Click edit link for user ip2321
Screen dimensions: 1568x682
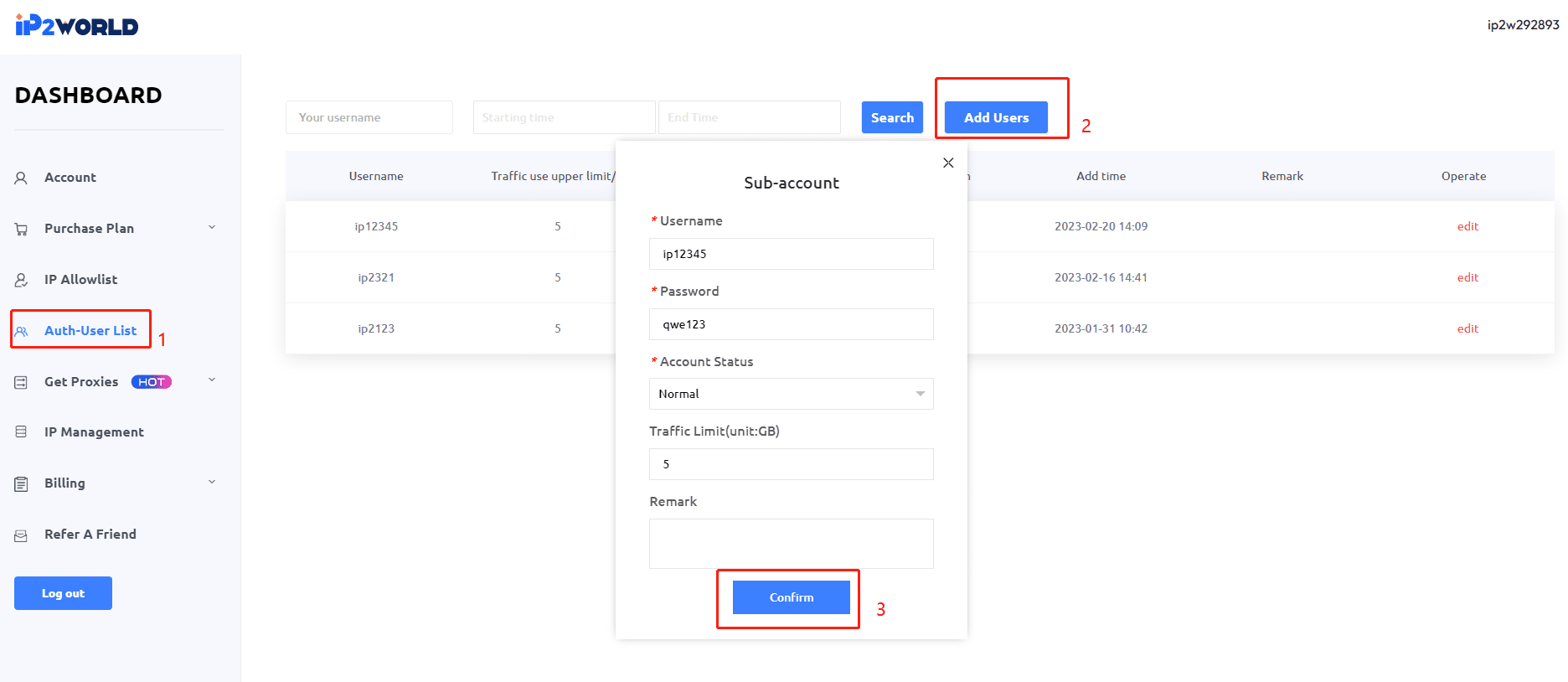click(1467, 277)
